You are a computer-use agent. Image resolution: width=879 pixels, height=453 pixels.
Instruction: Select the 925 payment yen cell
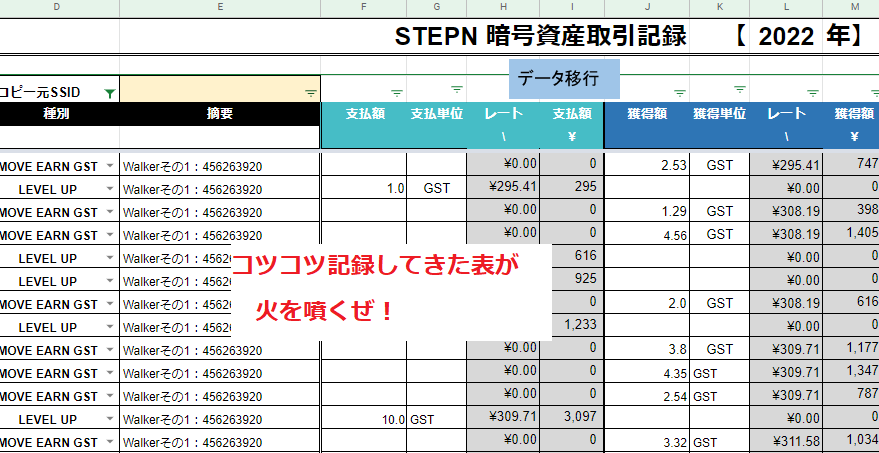point(578,279)
